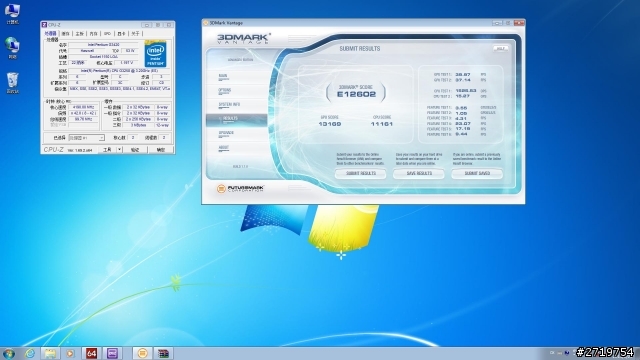
Task: Click the Submit Saved button
Action: pyautogui.click(x=477, y=173)
